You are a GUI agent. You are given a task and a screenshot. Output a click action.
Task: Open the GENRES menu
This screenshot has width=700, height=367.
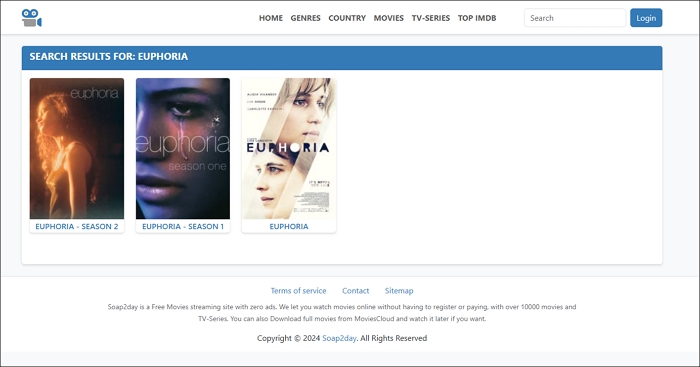pyautogui.click(x=305, y=18)
